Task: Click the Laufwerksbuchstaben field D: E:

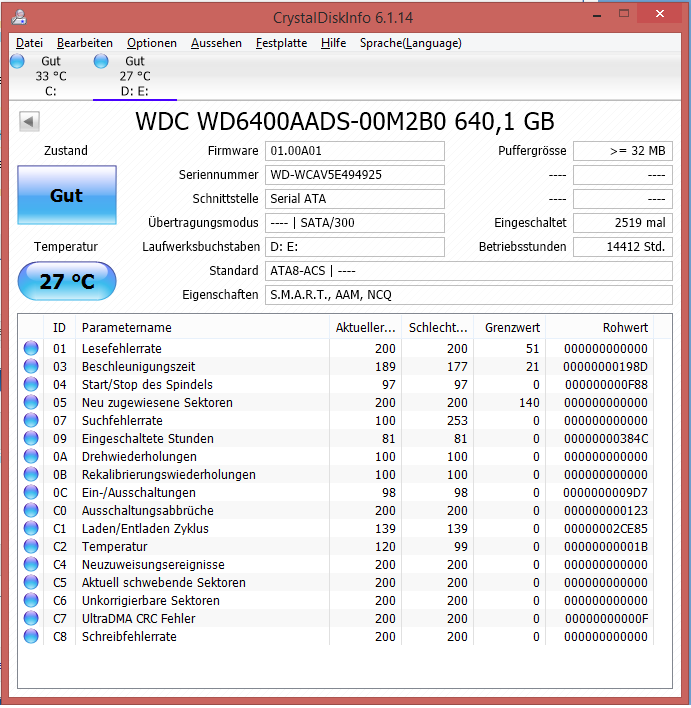Action: point(355,247)
